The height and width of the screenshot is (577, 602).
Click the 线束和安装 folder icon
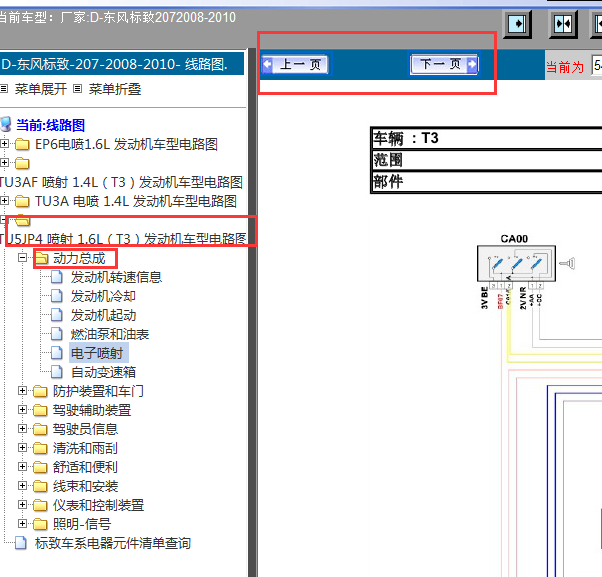pos(40,486)
